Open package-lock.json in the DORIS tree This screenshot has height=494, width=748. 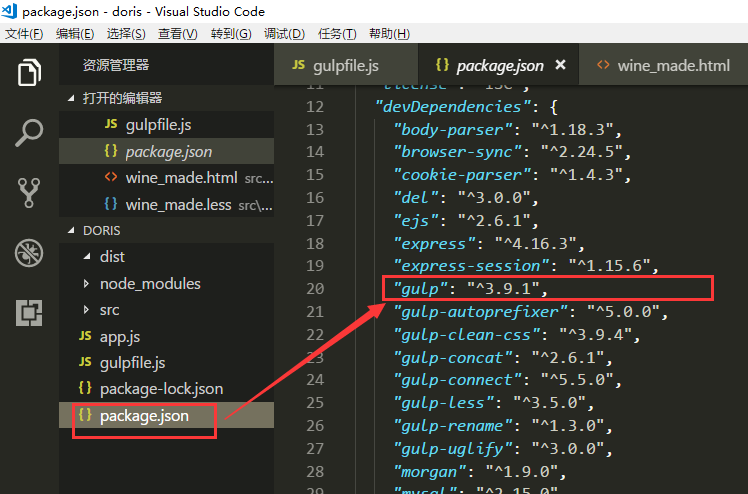pyautogui.click(x=166, y=389)
